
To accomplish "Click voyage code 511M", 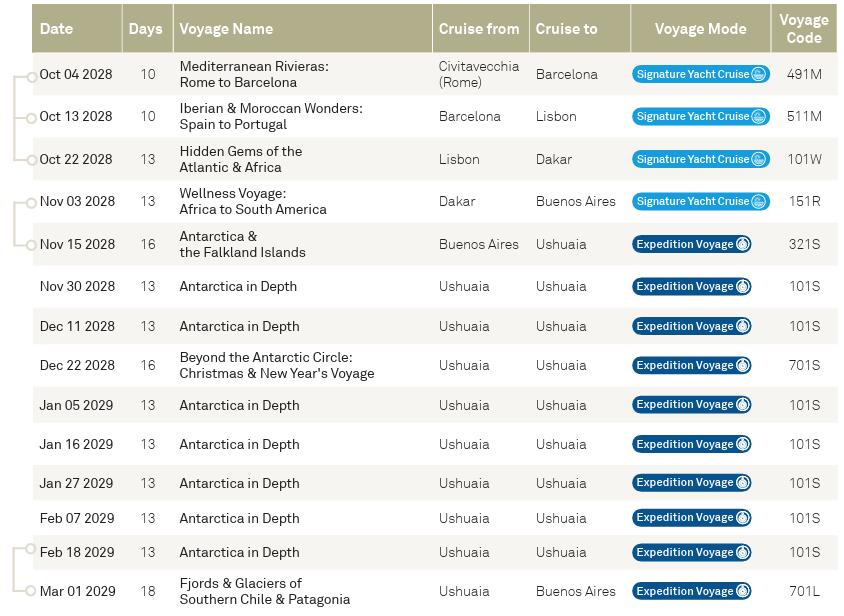I will (x=804, y=116).
